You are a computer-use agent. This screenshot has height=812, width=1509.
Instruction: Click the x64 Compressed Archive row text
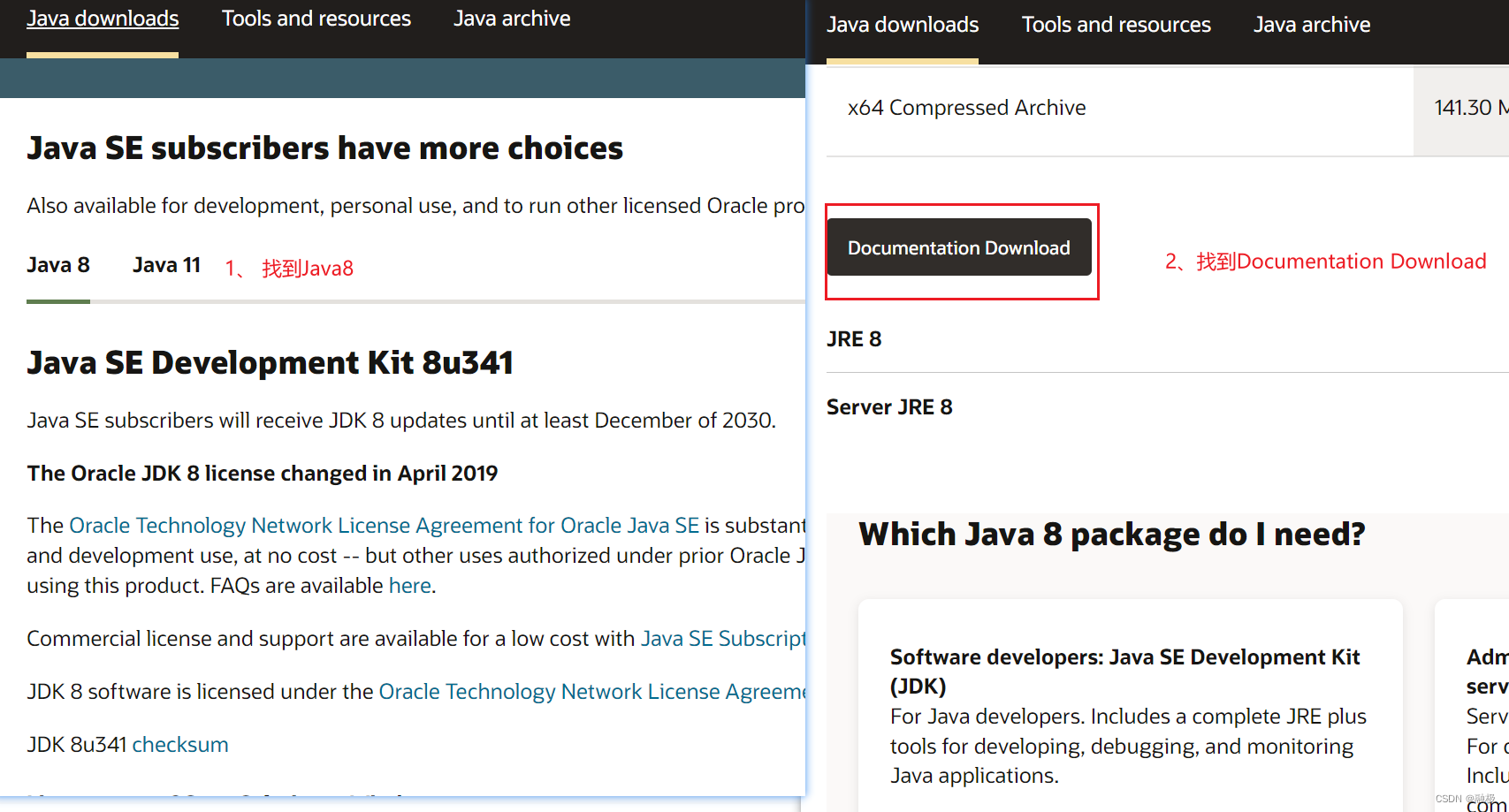pos(966,108)
